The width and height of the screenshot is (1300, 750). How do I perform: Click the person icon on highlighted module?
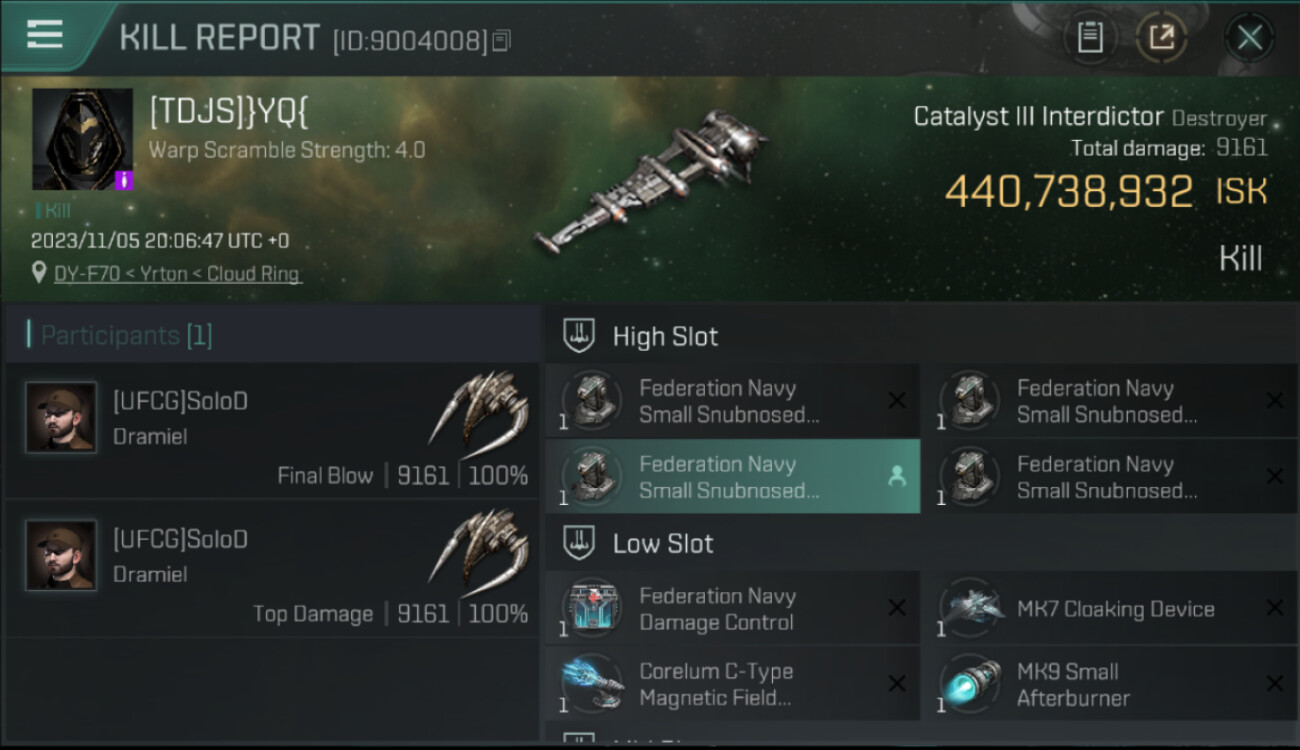coord(896,477)
